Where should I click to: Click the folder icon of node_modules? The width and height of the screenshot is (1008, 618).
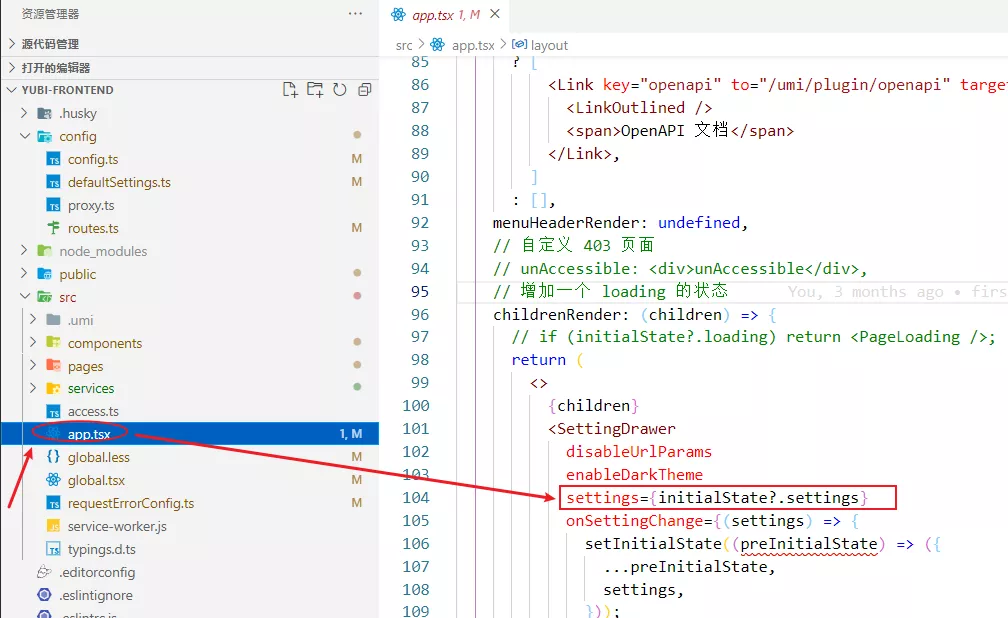[x=44, y=251]
